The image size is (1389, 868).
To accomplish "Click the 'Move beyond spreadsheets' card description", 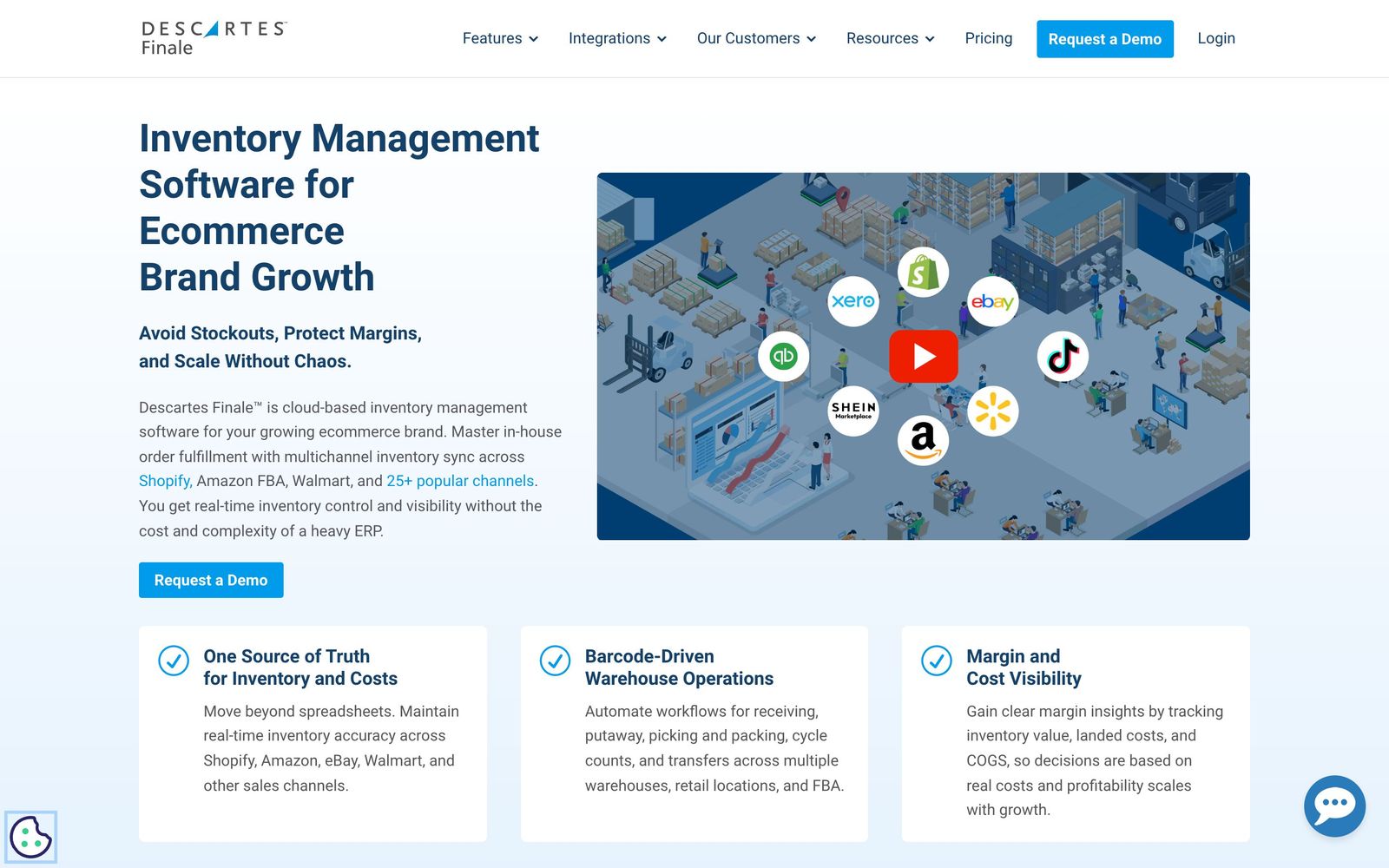I will pyautogui.click(x=332, y=748).
